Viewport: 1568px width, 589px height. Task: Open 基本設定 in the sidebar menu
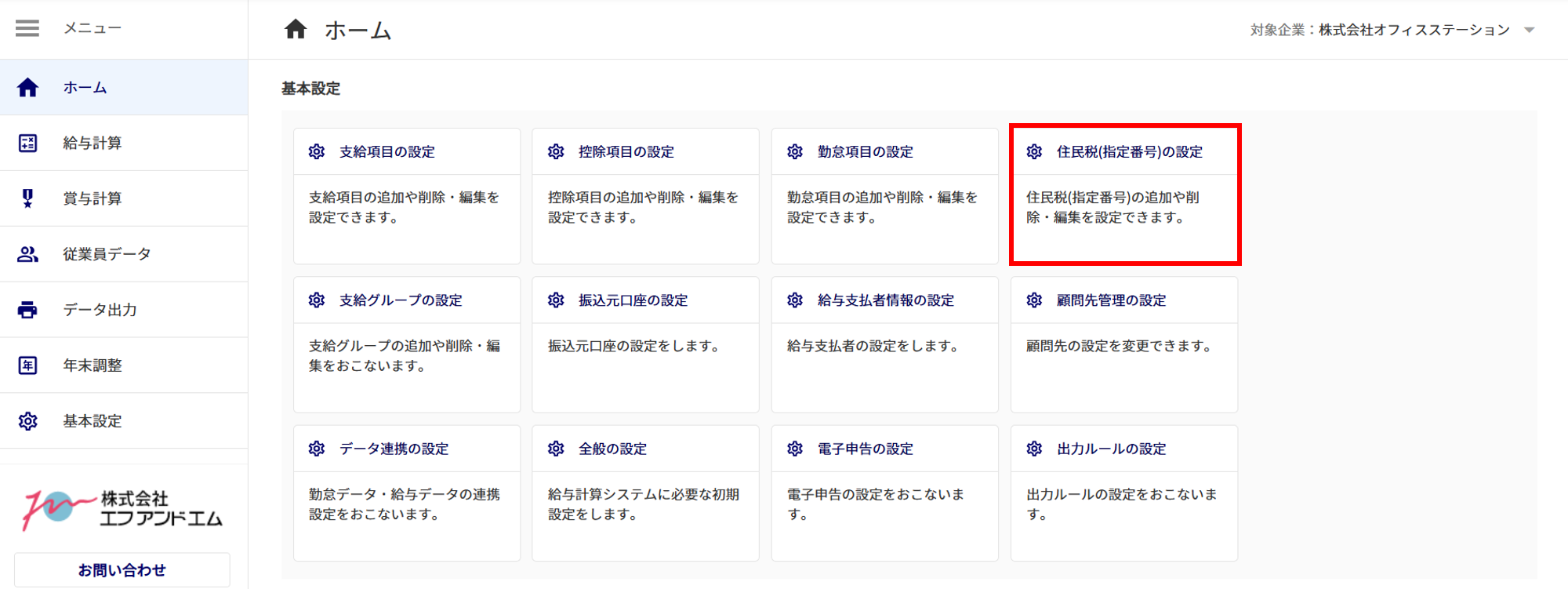(124, 421)
